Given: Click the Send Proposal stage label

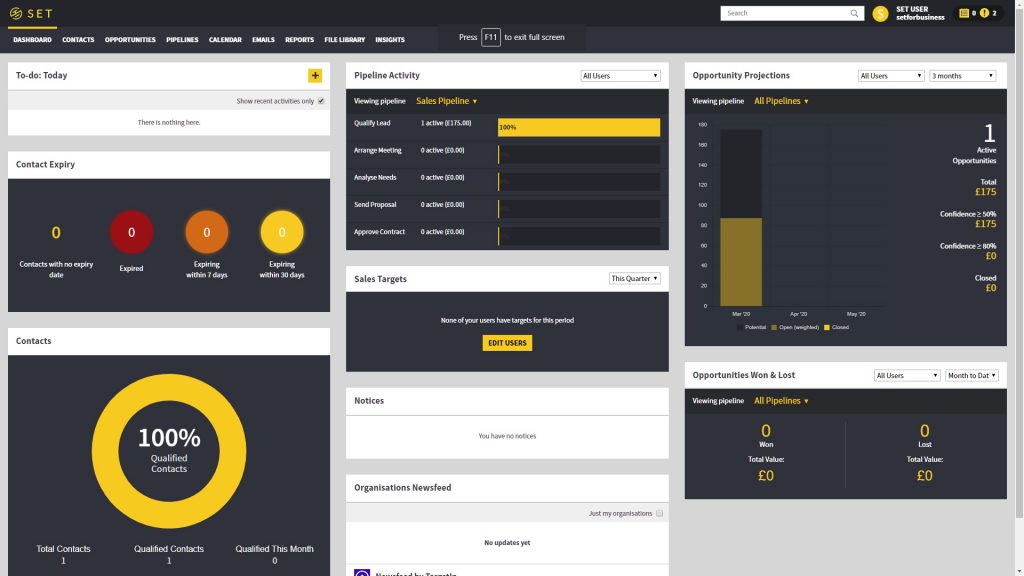Looking at the screenshot, I should 375,204.
